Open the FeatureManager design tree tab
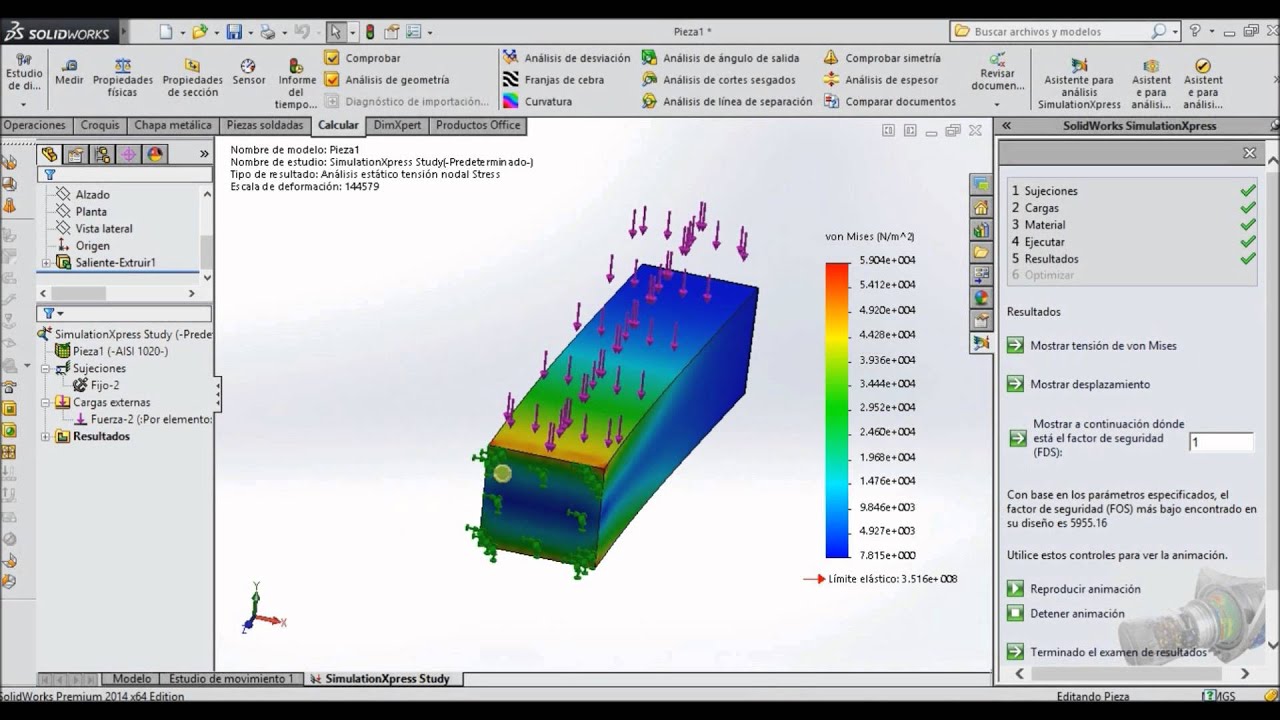 [x=49, y=154]
